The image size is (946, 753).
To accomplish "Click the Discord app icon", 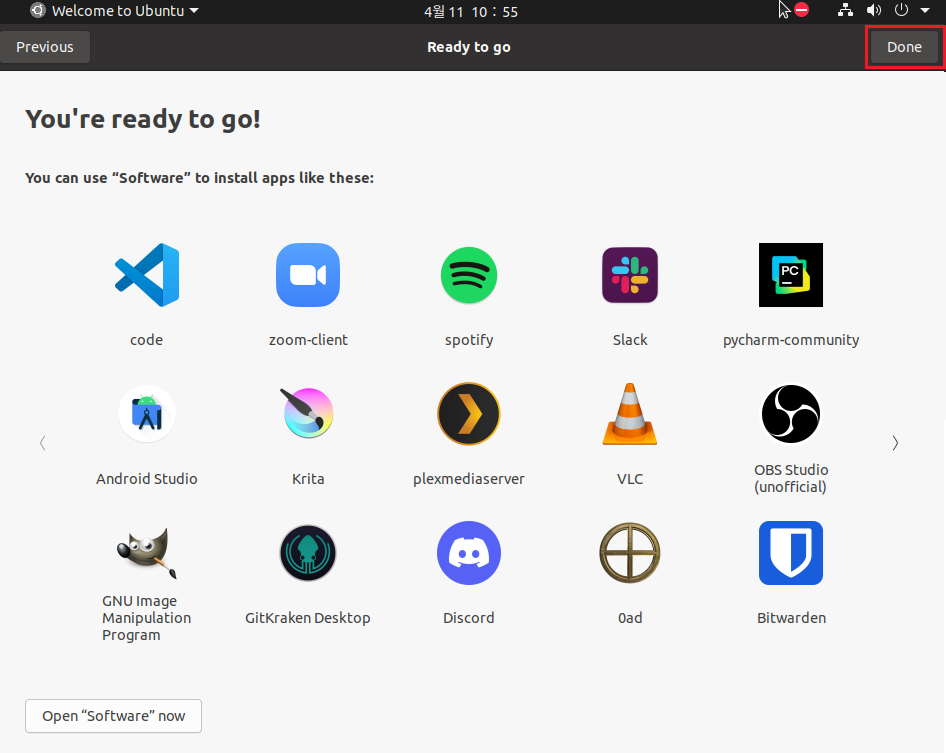I will click(x=469, y=553).
